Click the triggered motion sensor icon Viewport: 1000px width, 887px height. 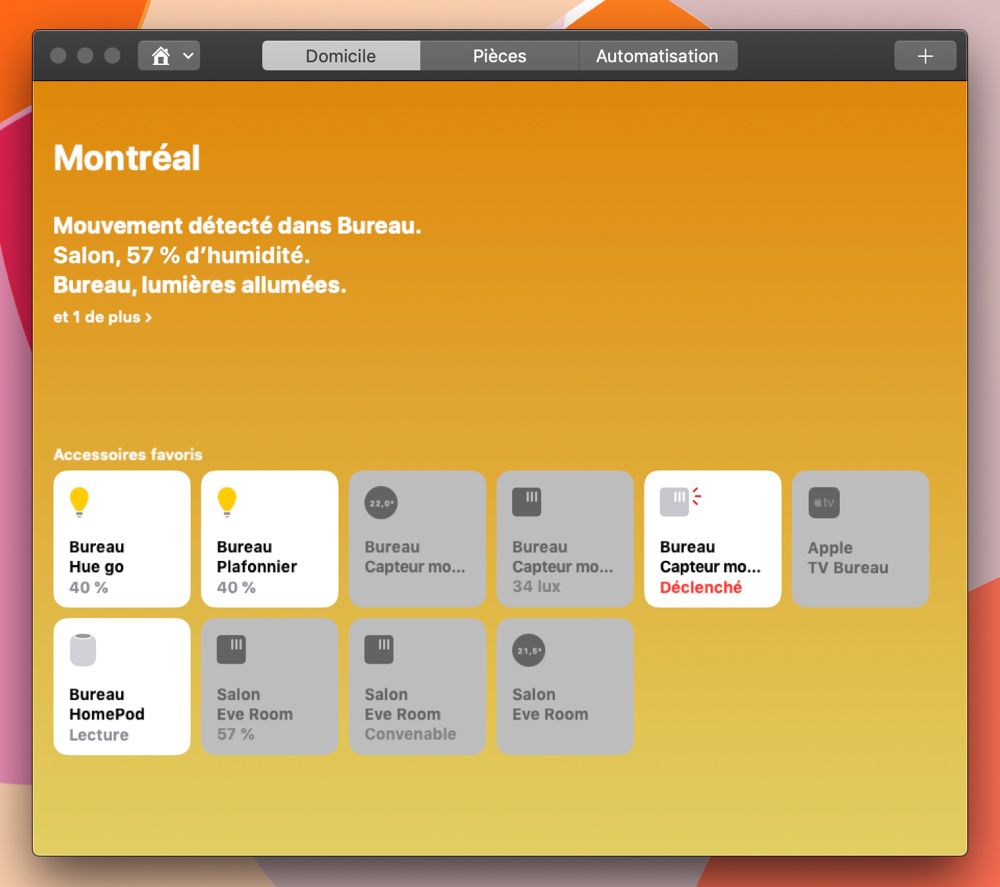point(680,501)
